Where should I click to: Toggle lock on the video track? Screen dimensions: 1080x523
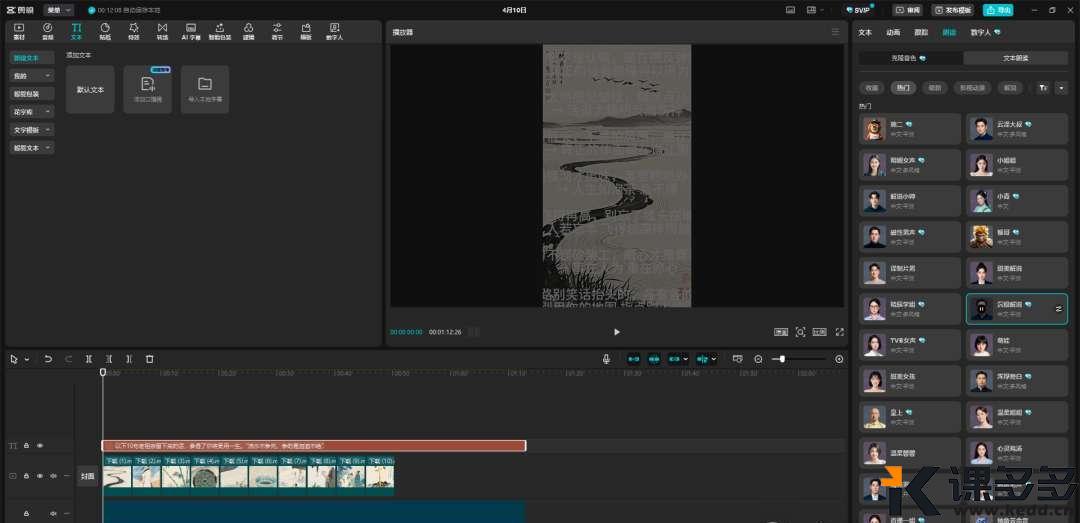click(26, 475)
